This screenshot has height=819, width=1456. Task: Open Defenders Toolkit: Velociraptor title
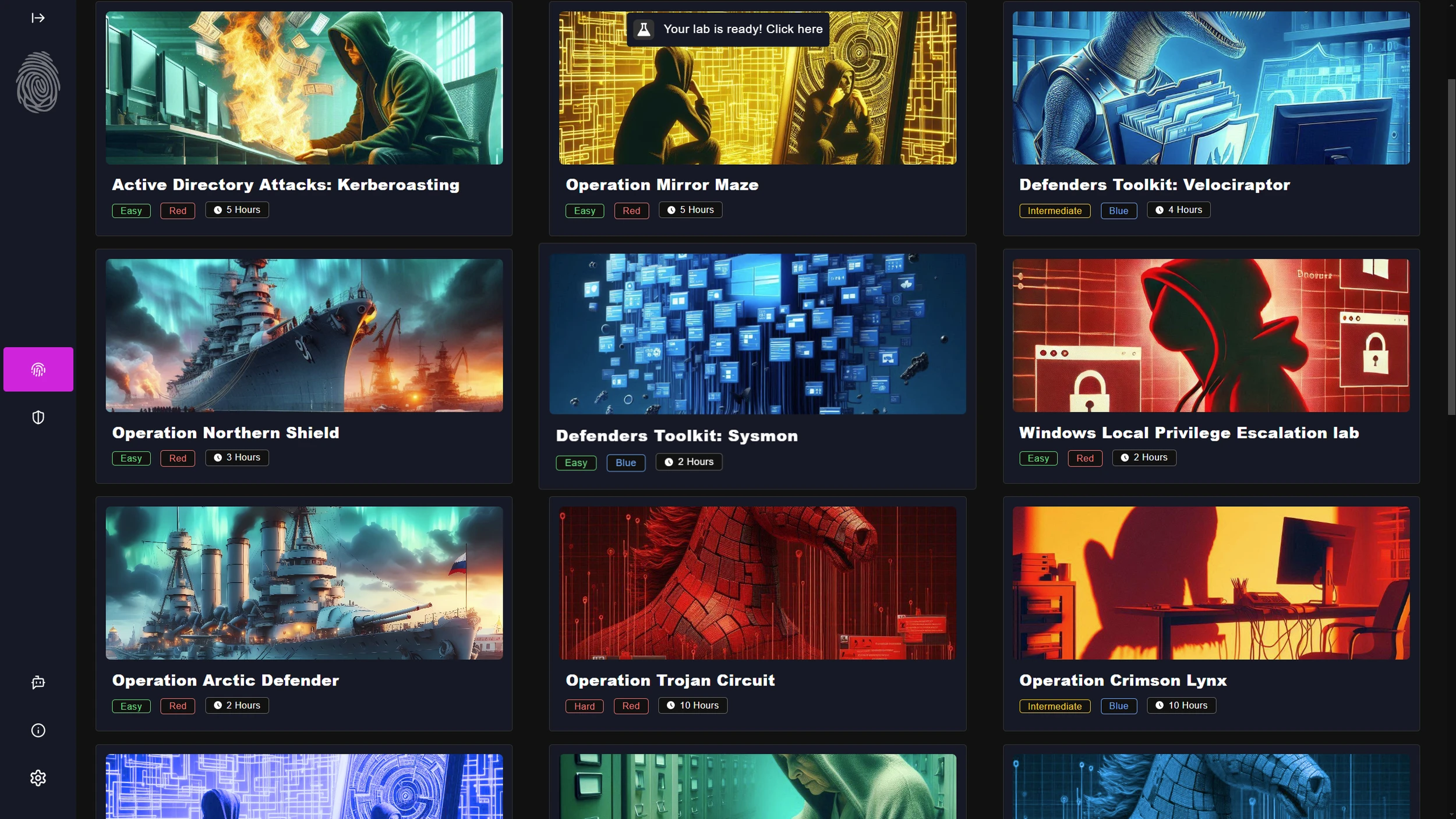pos(1154,185)
